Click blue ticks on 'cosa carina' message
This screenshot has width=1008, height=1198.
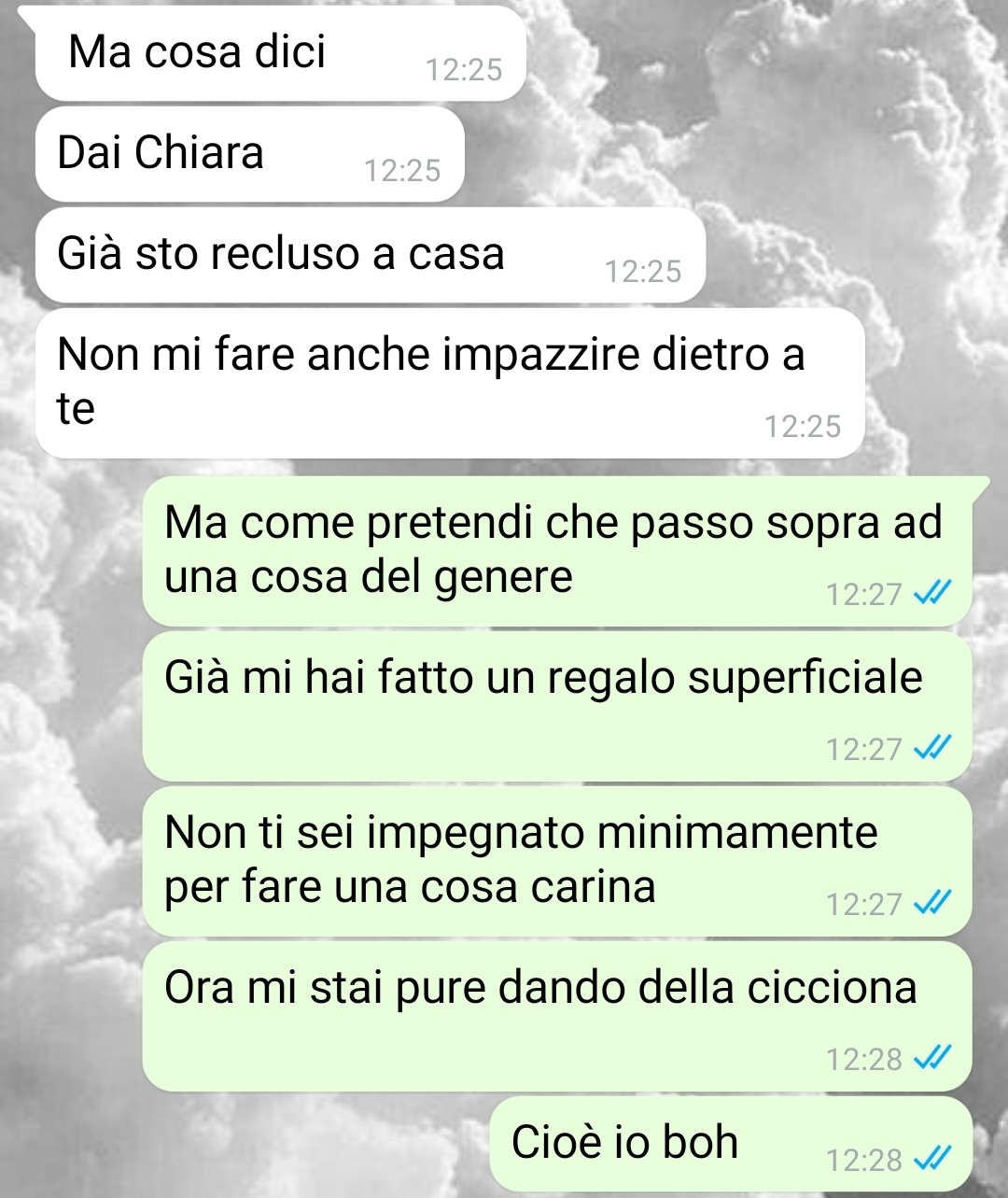point(931,903)
